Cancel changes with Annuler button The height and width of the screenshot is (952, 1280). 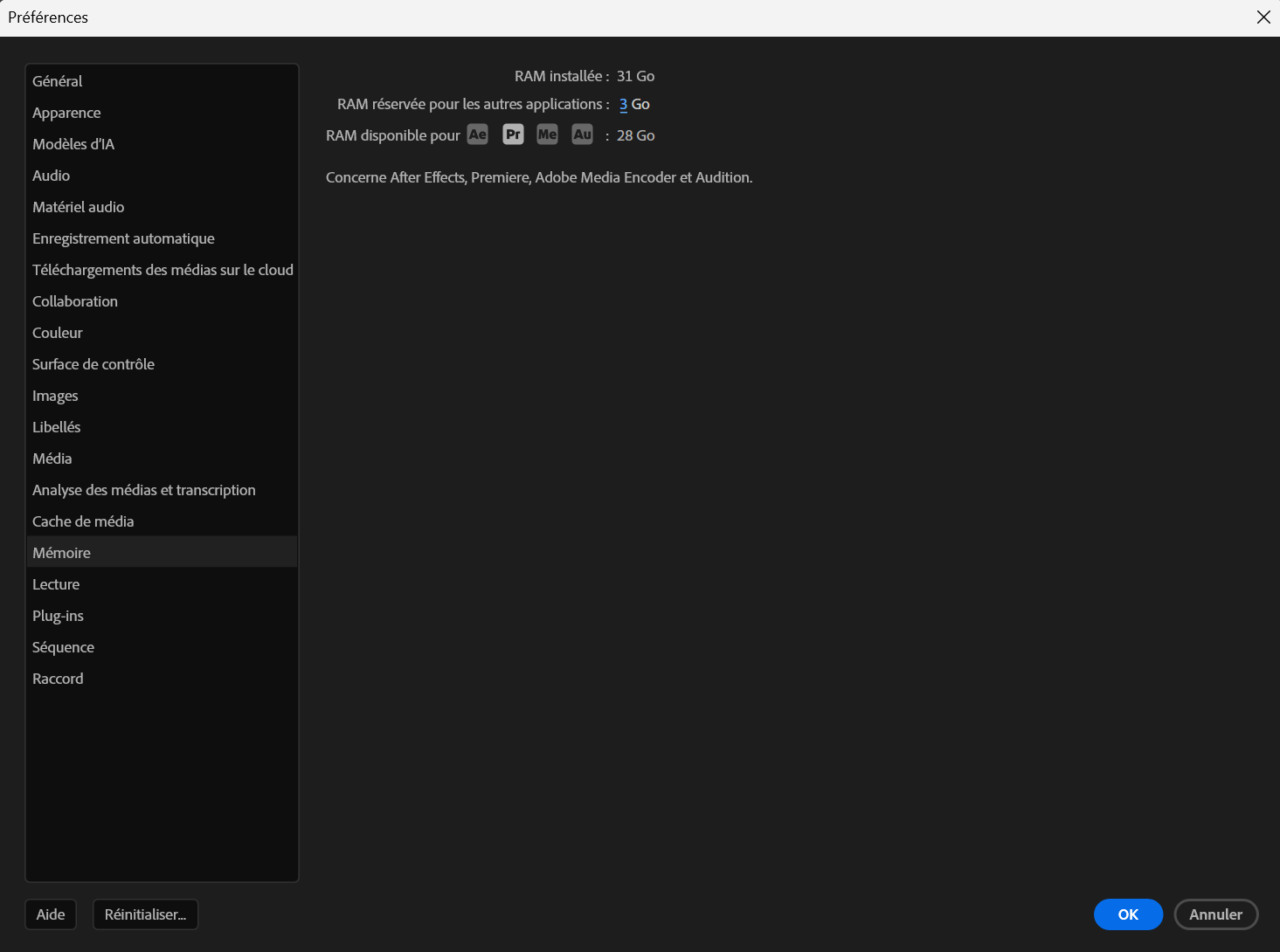pyautogui.click(x=1215, y=914)
